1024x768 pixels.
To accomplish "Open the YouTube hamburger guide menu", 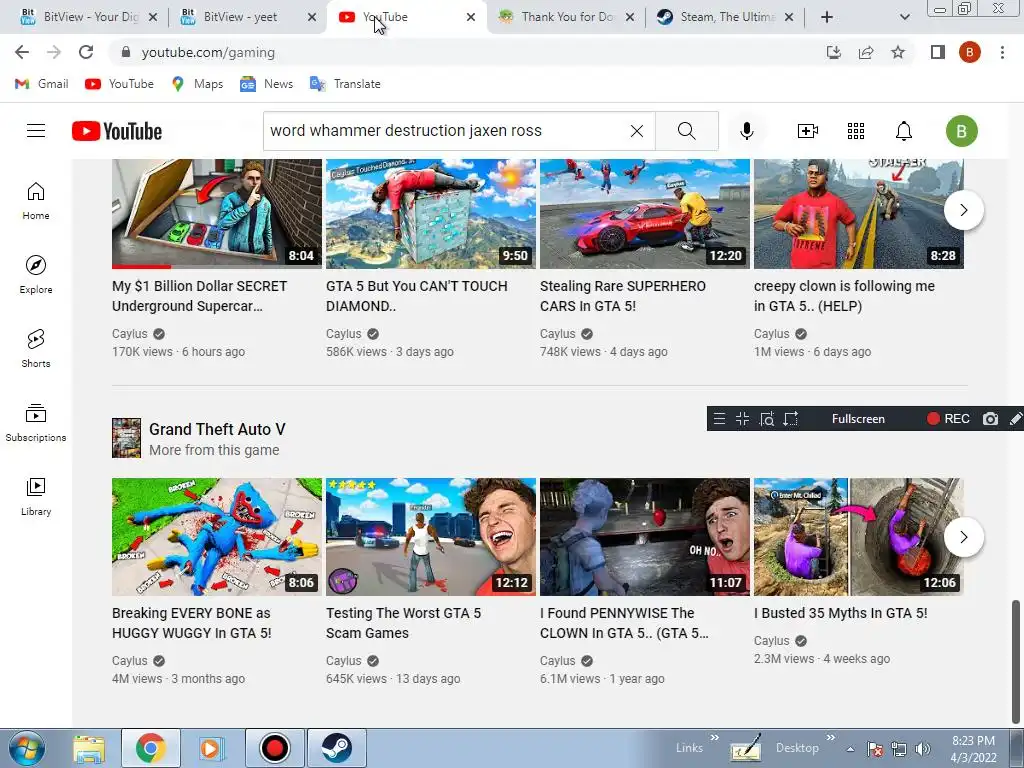I will [x=36, y=131].
